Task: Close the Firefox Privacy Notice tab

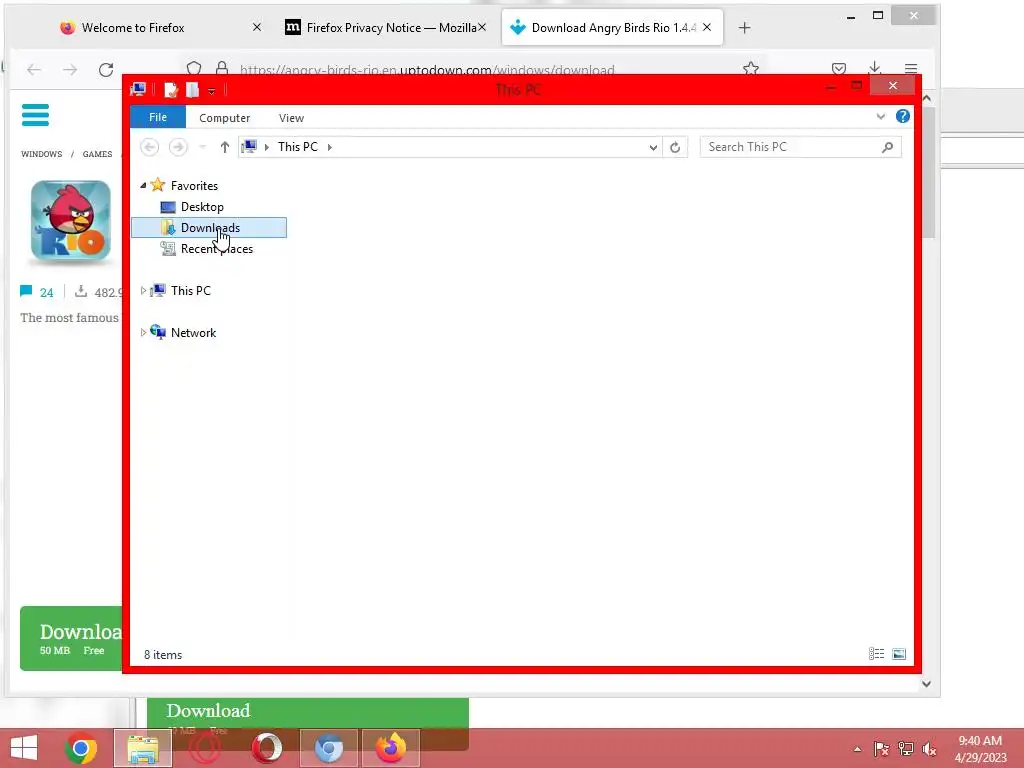Action: click(482, 27)
